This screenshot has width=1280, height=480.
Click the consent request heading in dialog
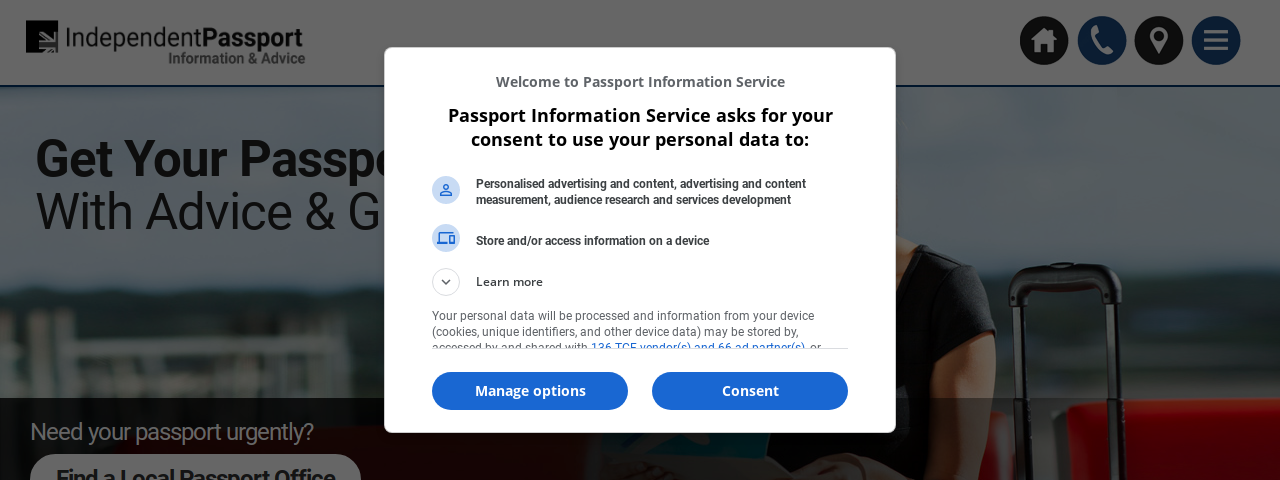[640, 127]
